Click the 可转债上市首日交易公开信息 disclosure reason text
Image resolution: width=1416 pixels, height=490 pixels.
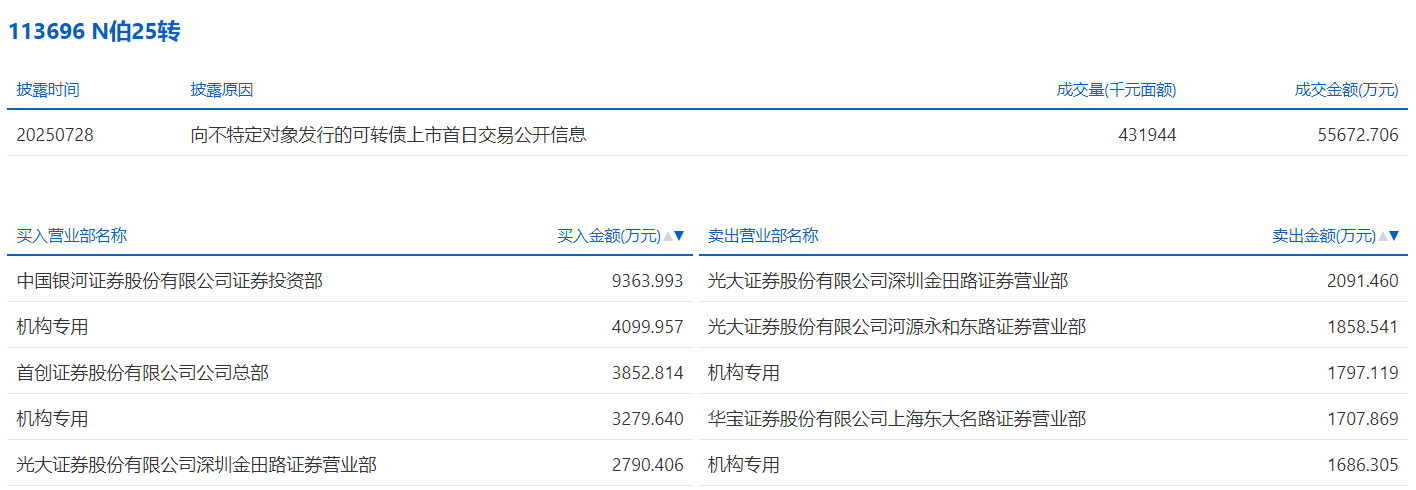click(388, 135)
